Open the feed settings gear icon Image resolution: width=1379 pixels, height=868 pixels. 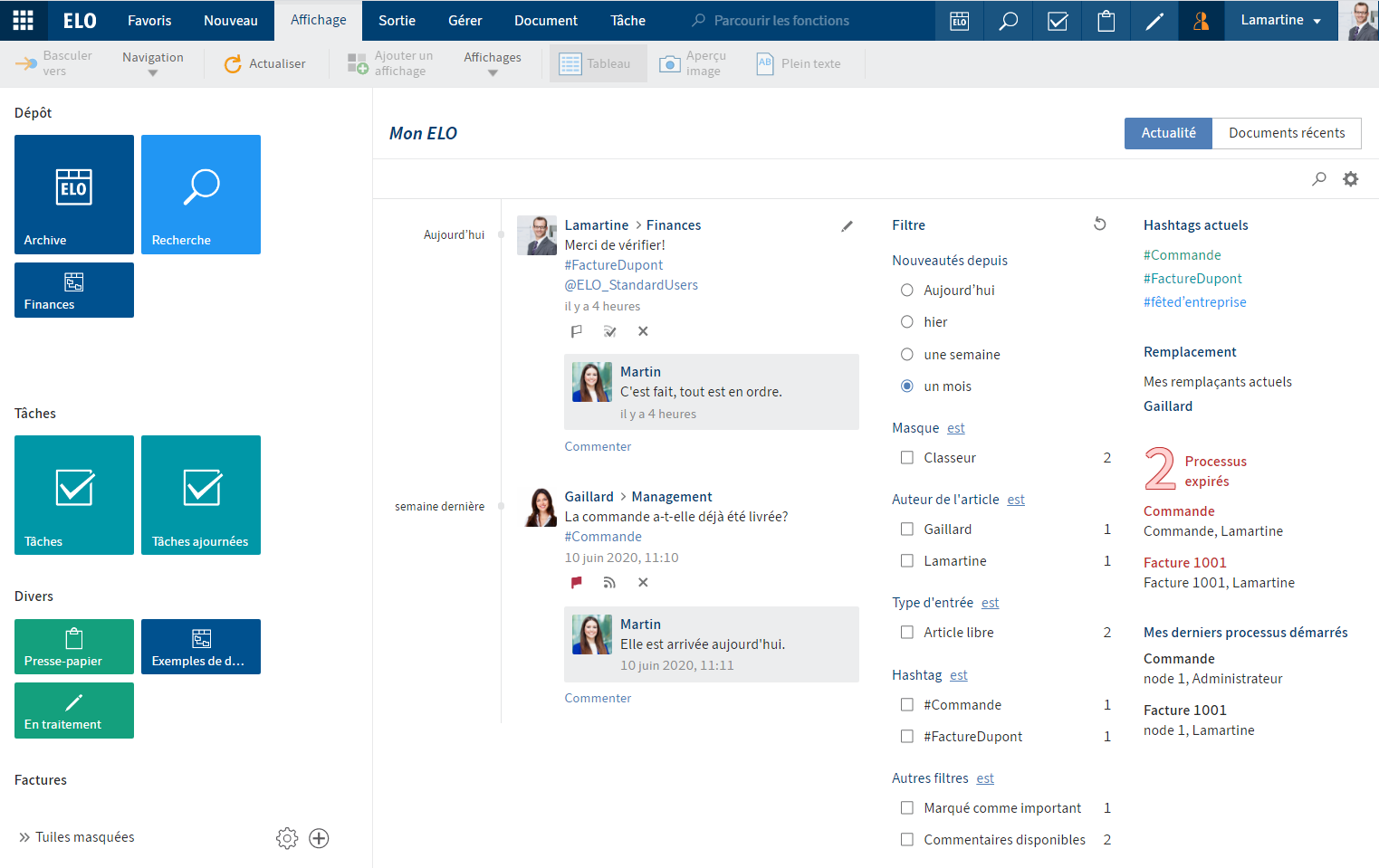[1350, 179]
